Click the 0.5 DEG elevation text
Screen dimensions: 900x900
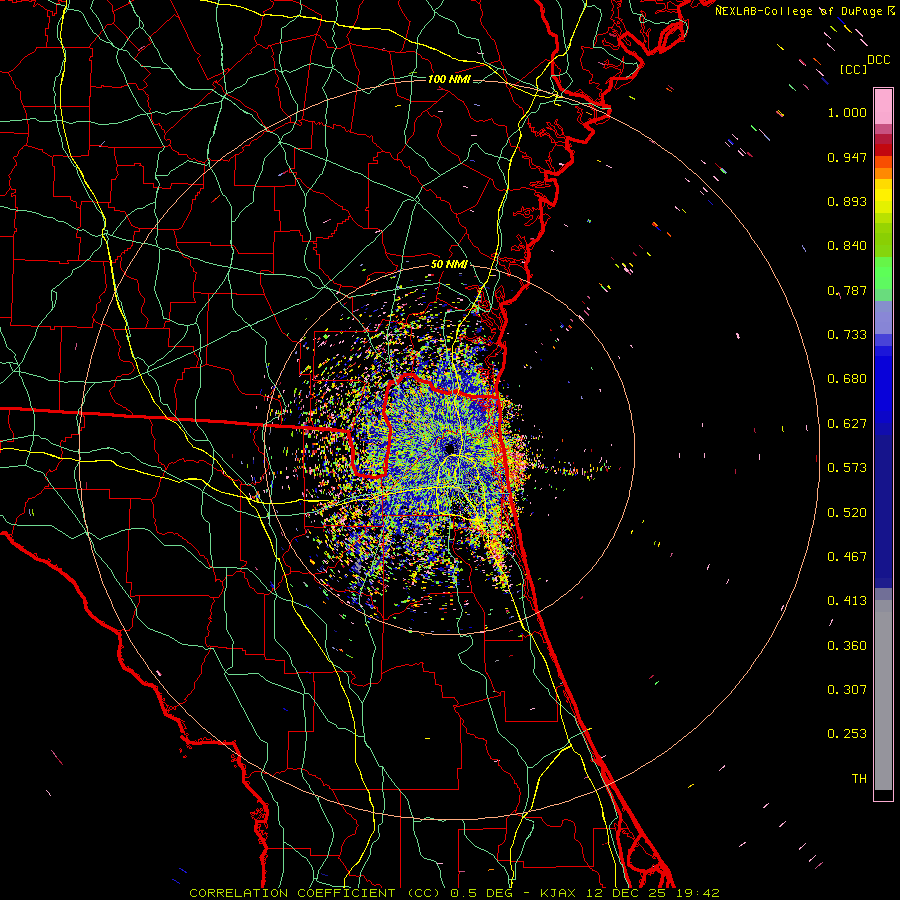(483, 893)
